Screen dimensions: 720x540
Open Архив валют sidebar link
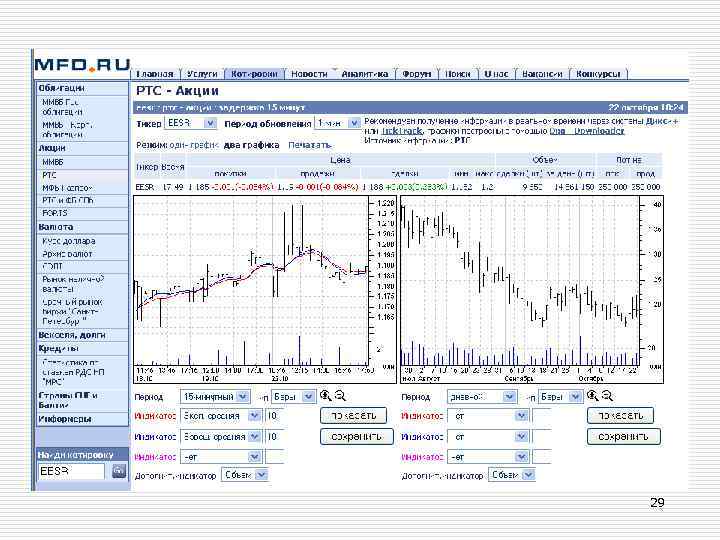tap(67, 253)
